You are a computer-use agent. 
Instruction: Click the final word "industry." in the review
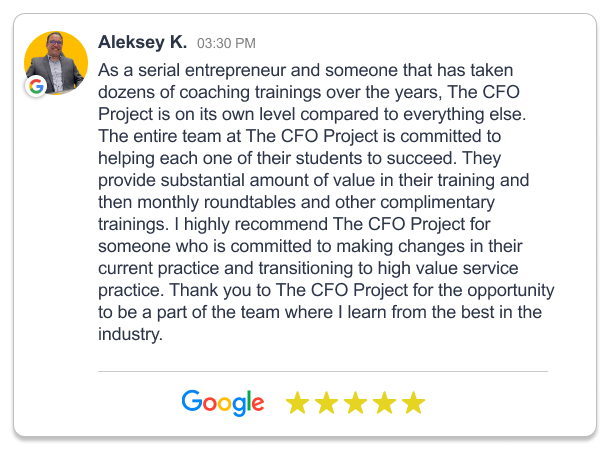click(130, 334)
